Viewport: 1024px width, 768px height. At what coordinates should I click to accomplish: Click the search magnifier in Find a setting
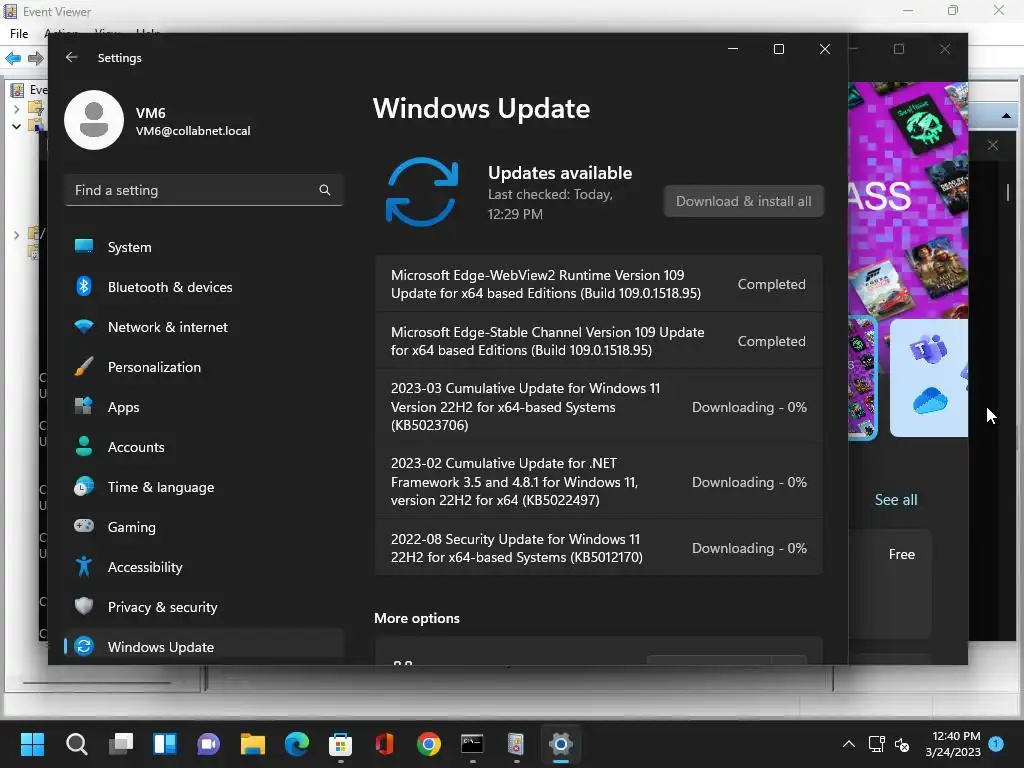click(x=325, y=190)
